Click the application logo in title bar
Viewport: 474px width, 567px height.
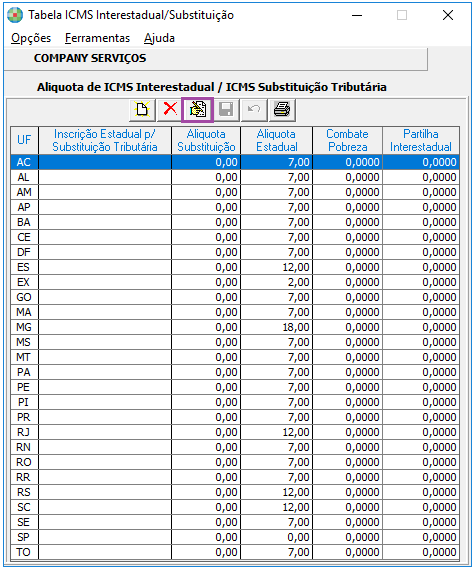15,15
